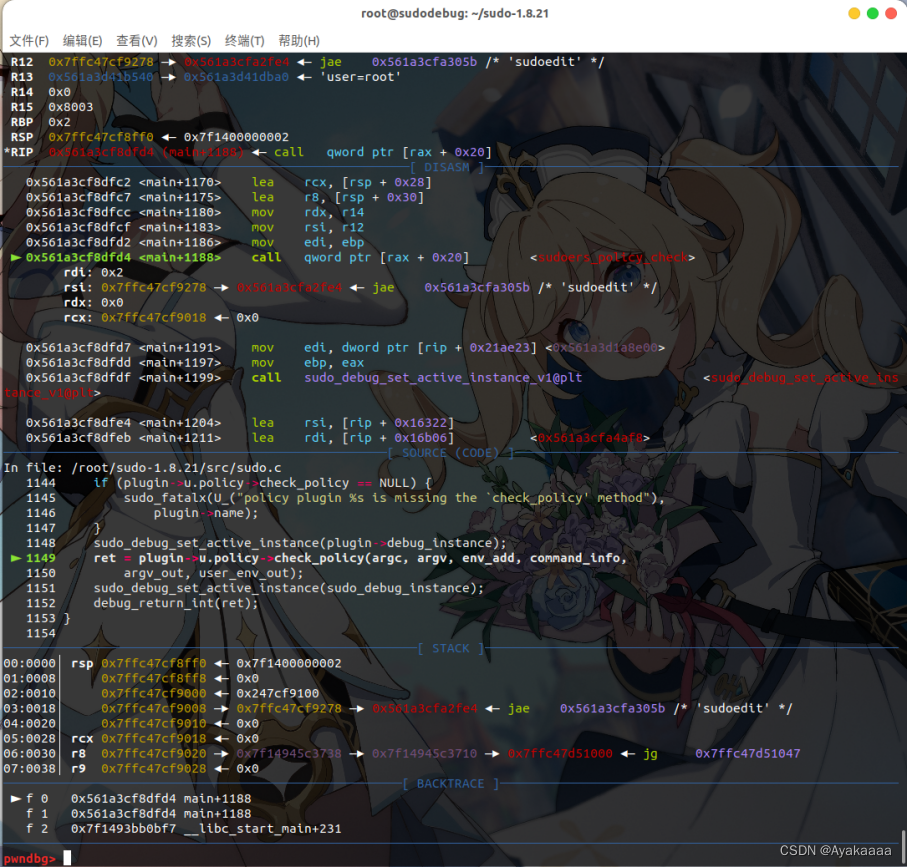The image size is (907, 868).
Task: Open the 终端(T) menu
Action: [x=245, y=40]
